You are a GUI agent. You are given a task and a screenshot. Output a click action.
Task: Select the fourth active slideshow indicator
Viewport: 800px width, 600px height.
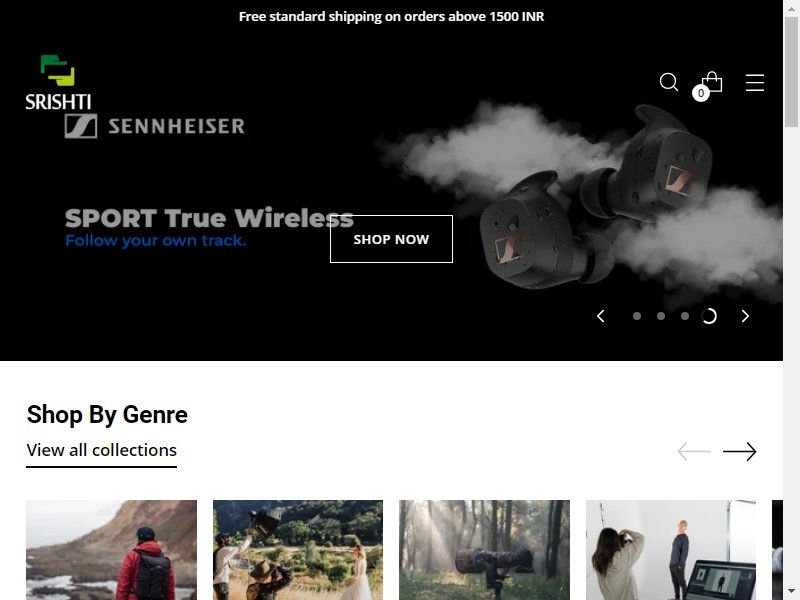(x=709, y=316)
